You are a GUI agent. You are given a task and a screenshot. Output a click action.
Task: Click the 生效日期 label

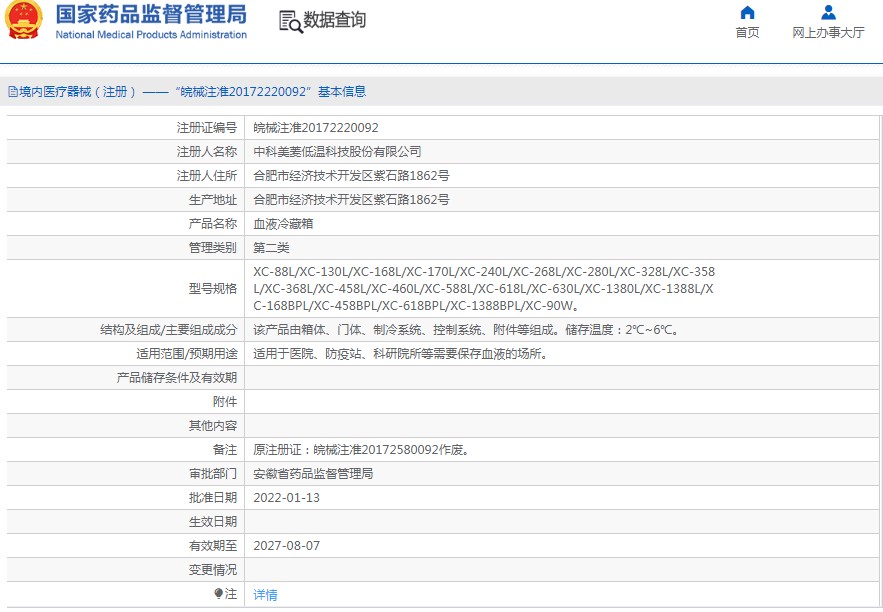[213, 522]
